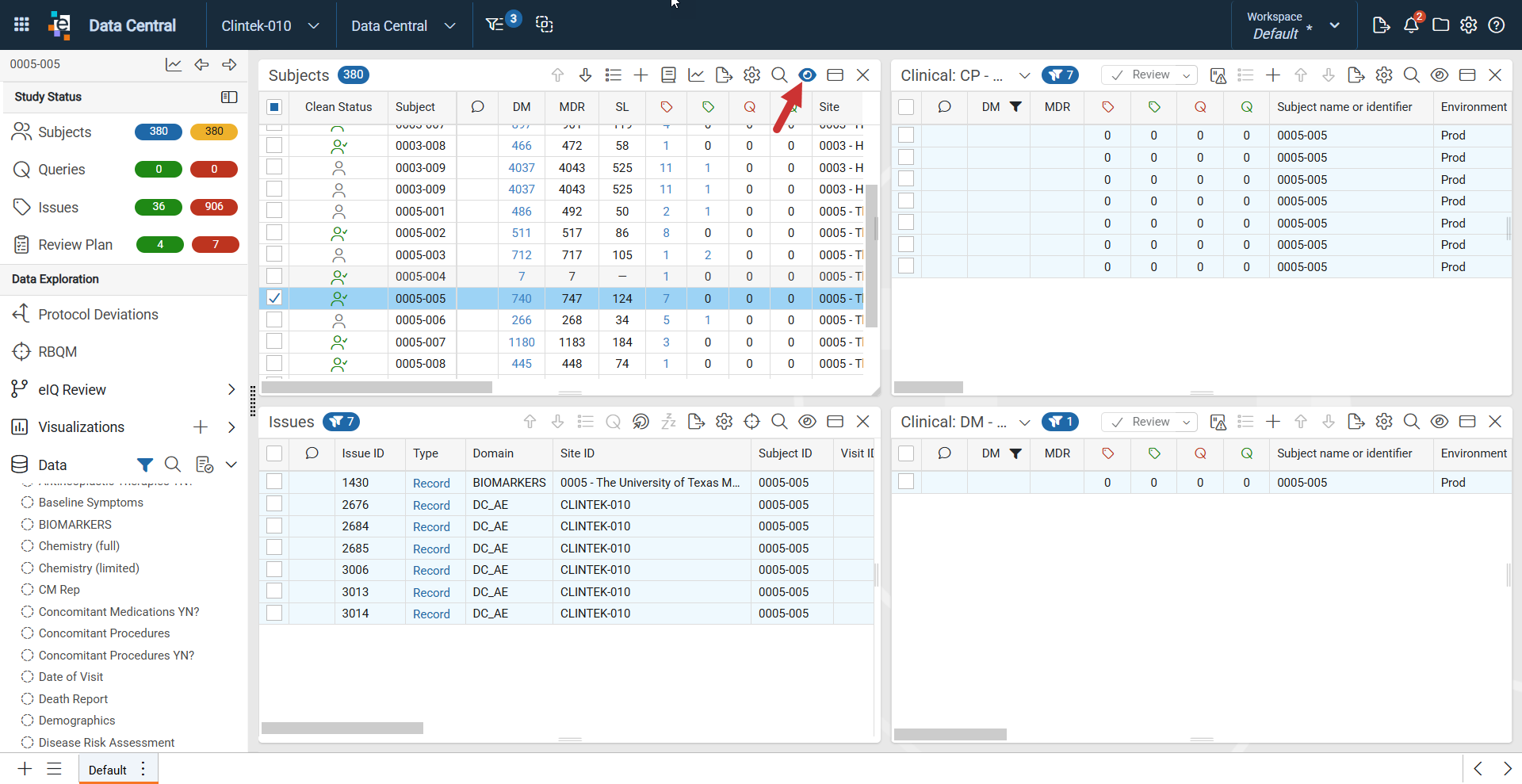Click the crosshair target icon in Issues toolbar
Image resolution: width=1522 pixels, height=784 pixels.
[x=751, y=422]
